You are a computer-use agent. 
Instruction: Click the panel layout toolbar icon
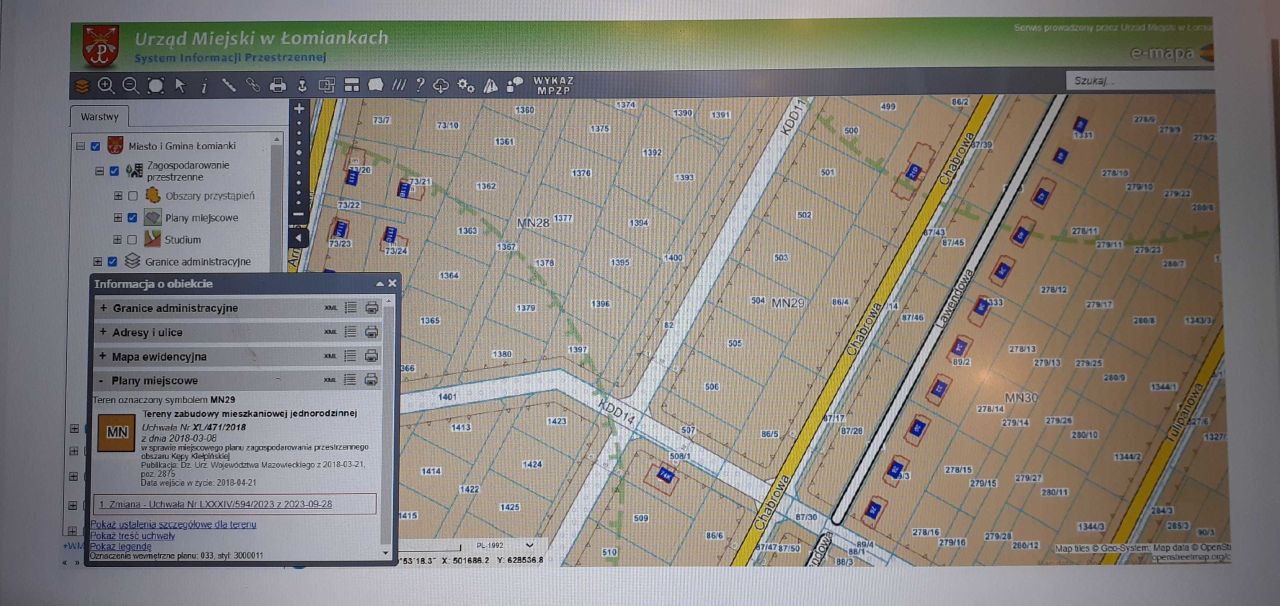coord(351,86)
